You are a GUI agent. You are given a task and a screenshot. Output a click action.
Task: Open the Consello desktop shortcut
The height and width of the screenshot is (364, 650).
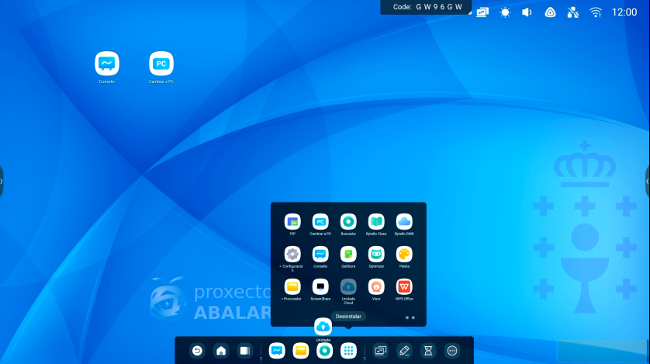pos(107,63)
